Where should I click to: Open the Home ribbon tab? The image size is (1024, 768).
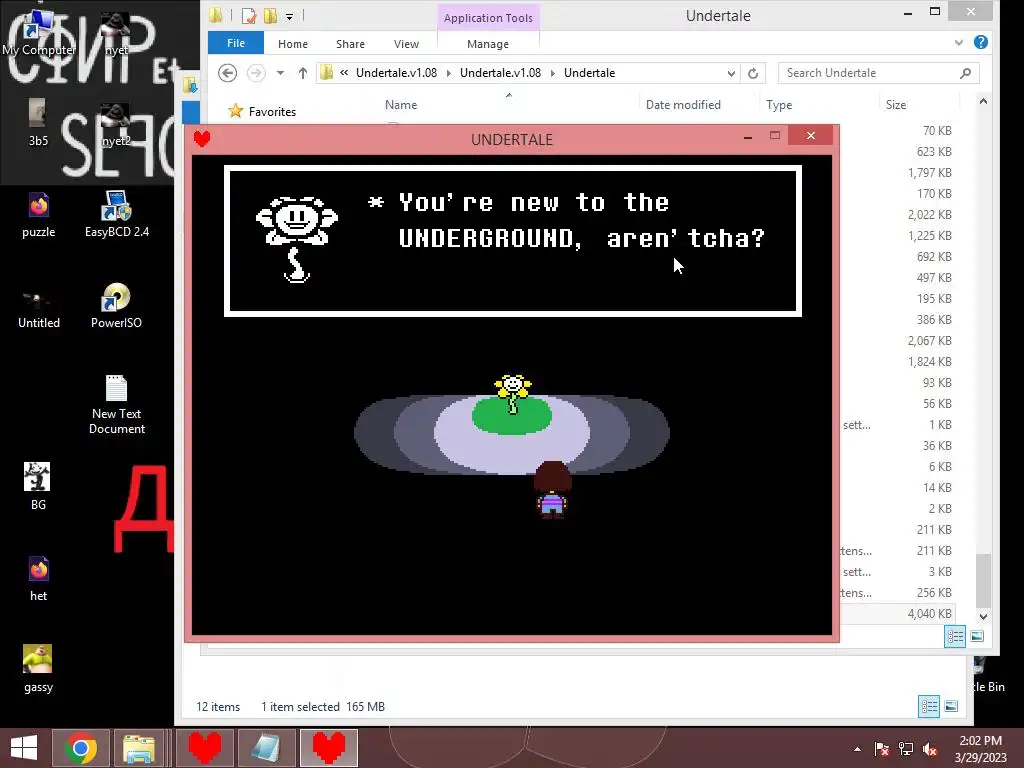[293, 44]
